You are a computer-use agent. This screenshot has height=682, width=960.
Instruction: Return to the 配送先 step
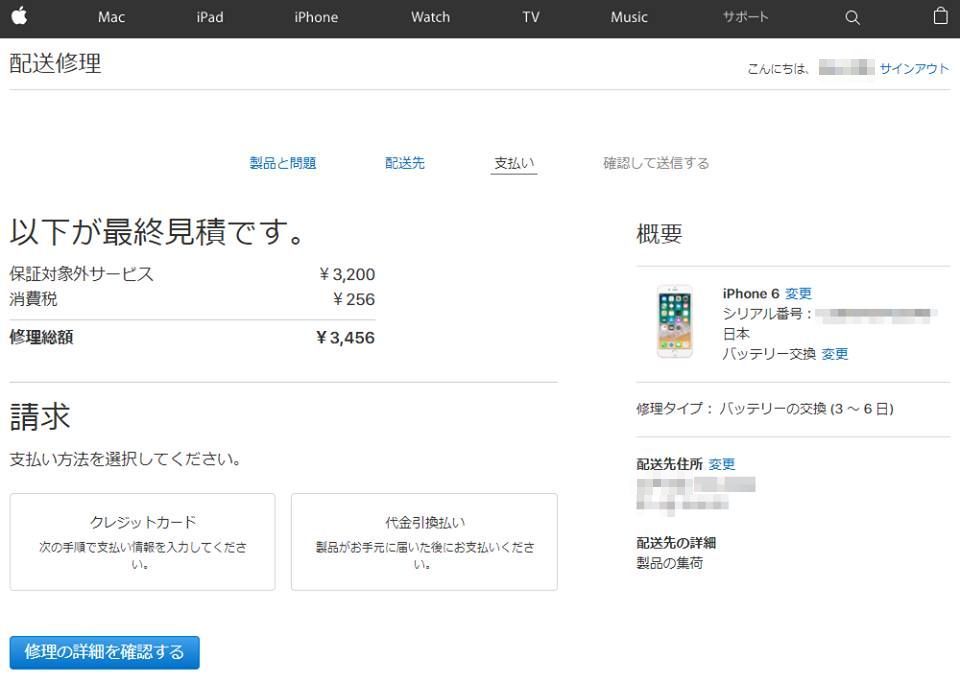tap(405, 163)
